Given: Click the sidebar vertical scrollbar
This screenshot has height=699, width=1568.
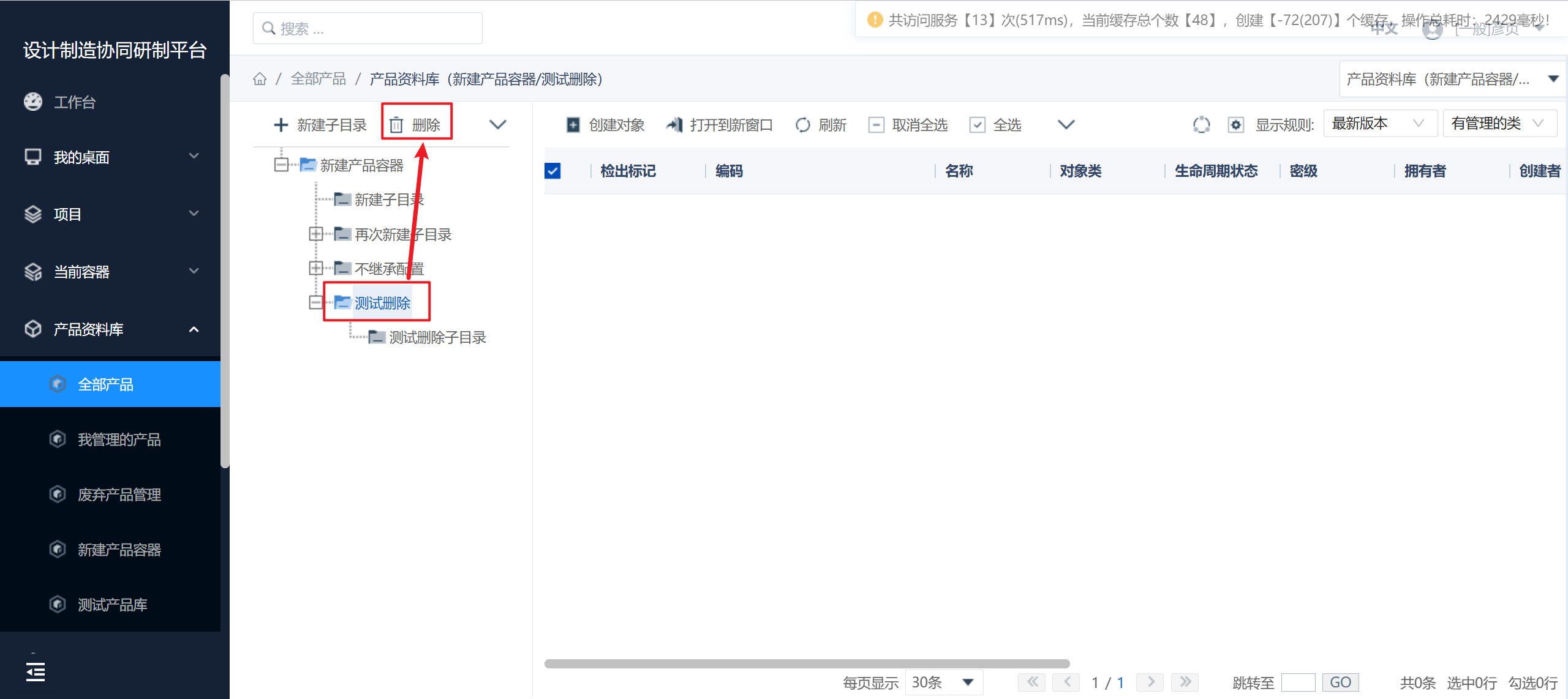Looking at the screenshot, I should coord(225,271).
